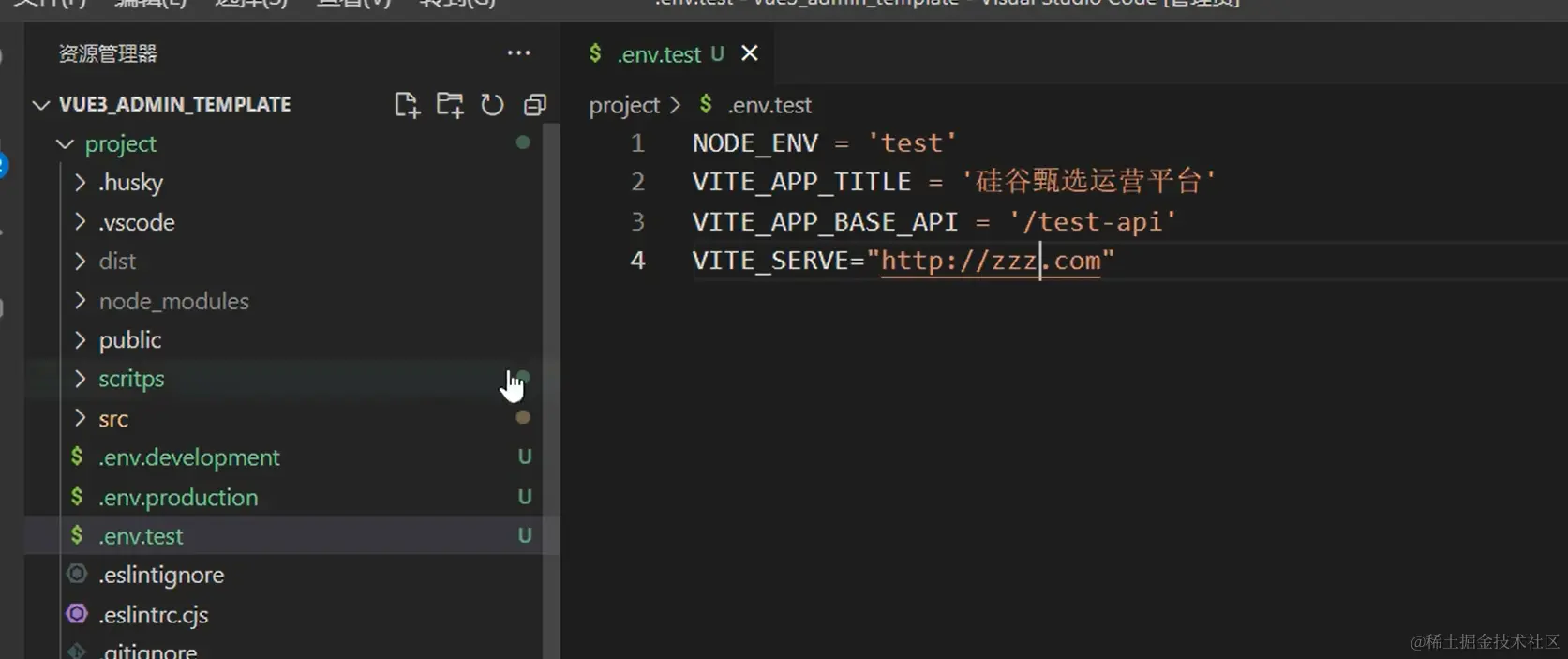Open the explorer panel's three-dot more actions menu

click(x=518, y=53)
